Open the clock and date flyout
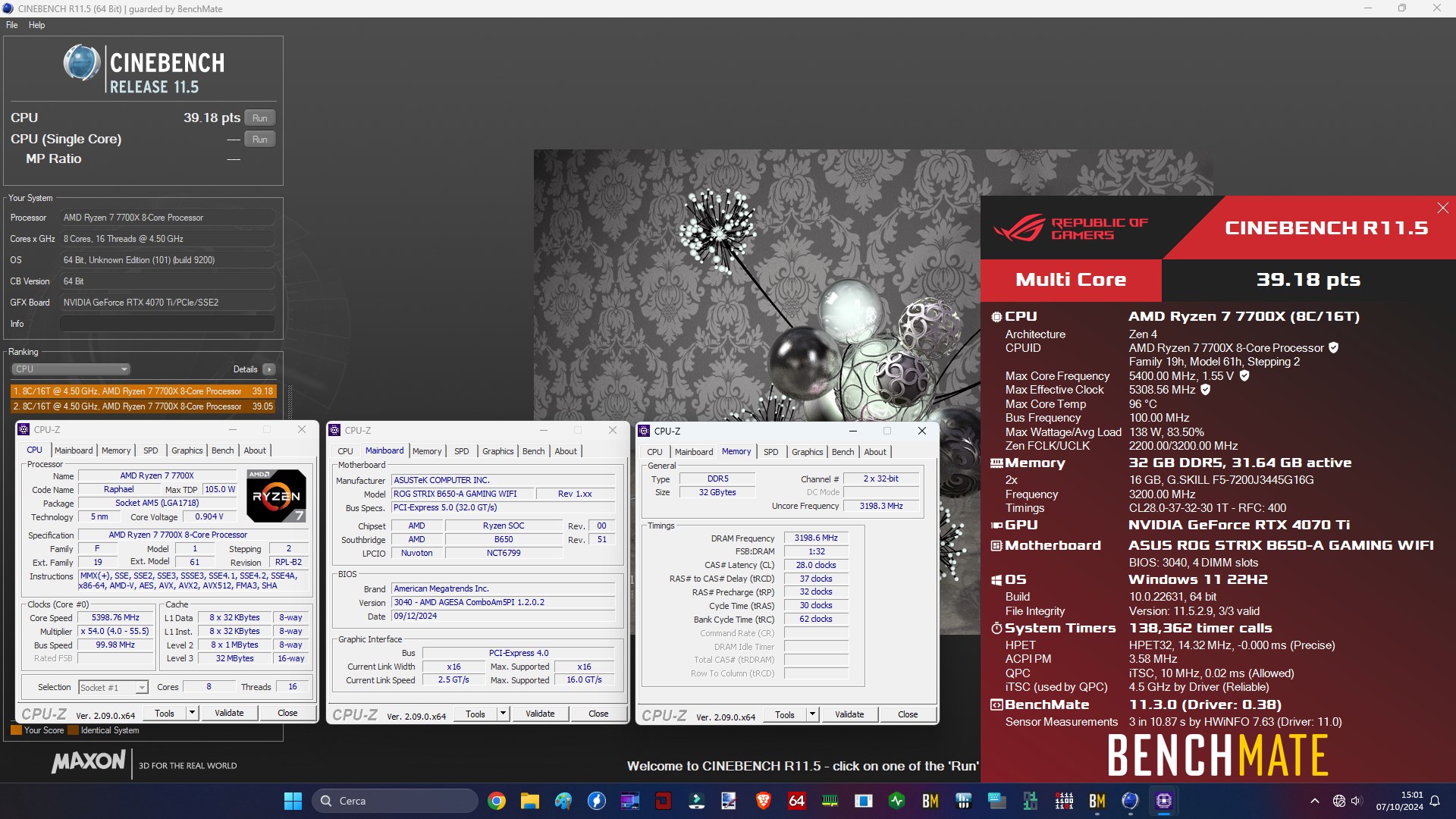This screenshot has height=819, width=1456. (1400, 801)
